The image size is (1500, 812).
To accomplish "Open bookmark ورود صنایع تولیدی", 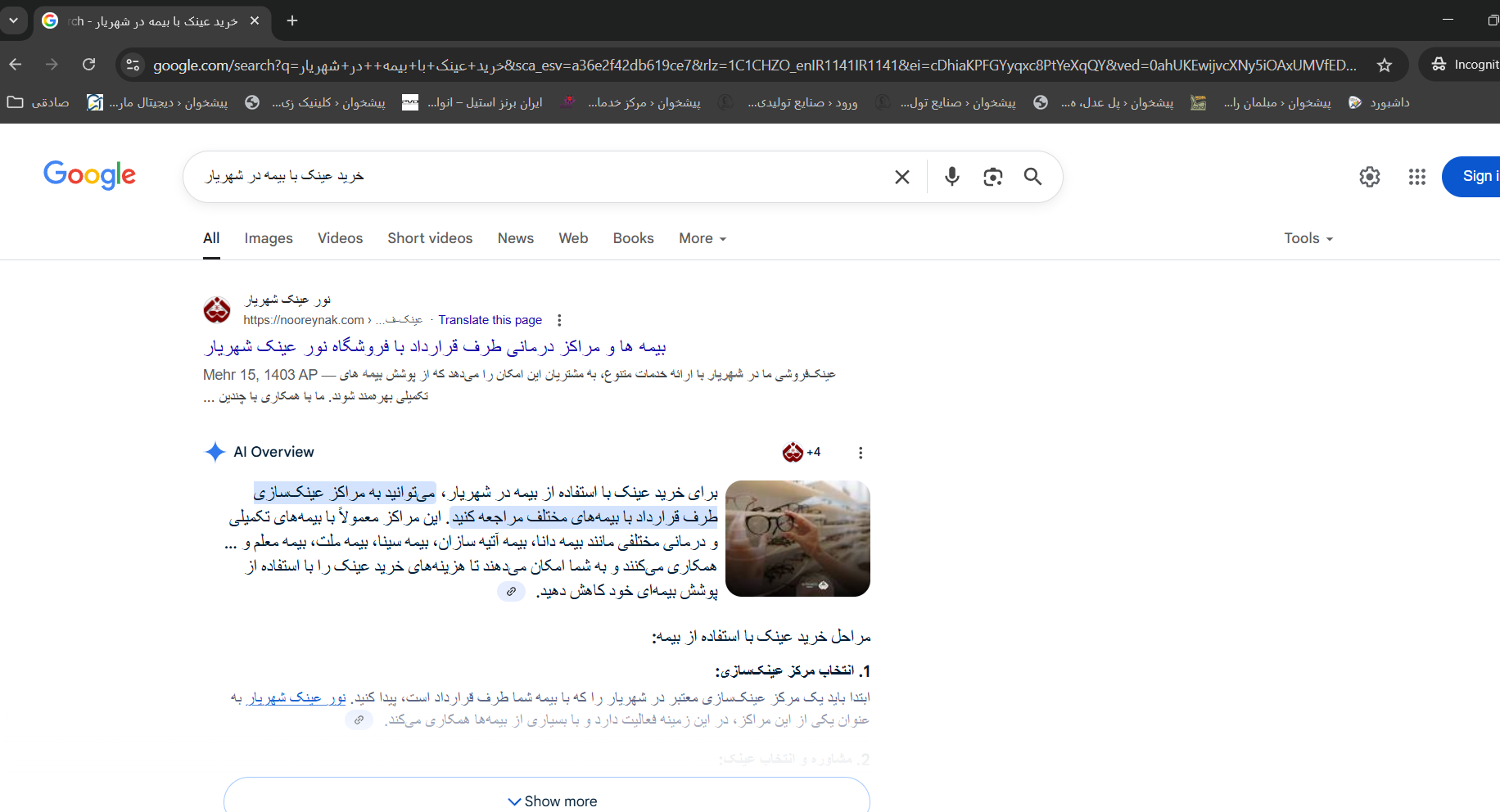I will click(788, 102).
